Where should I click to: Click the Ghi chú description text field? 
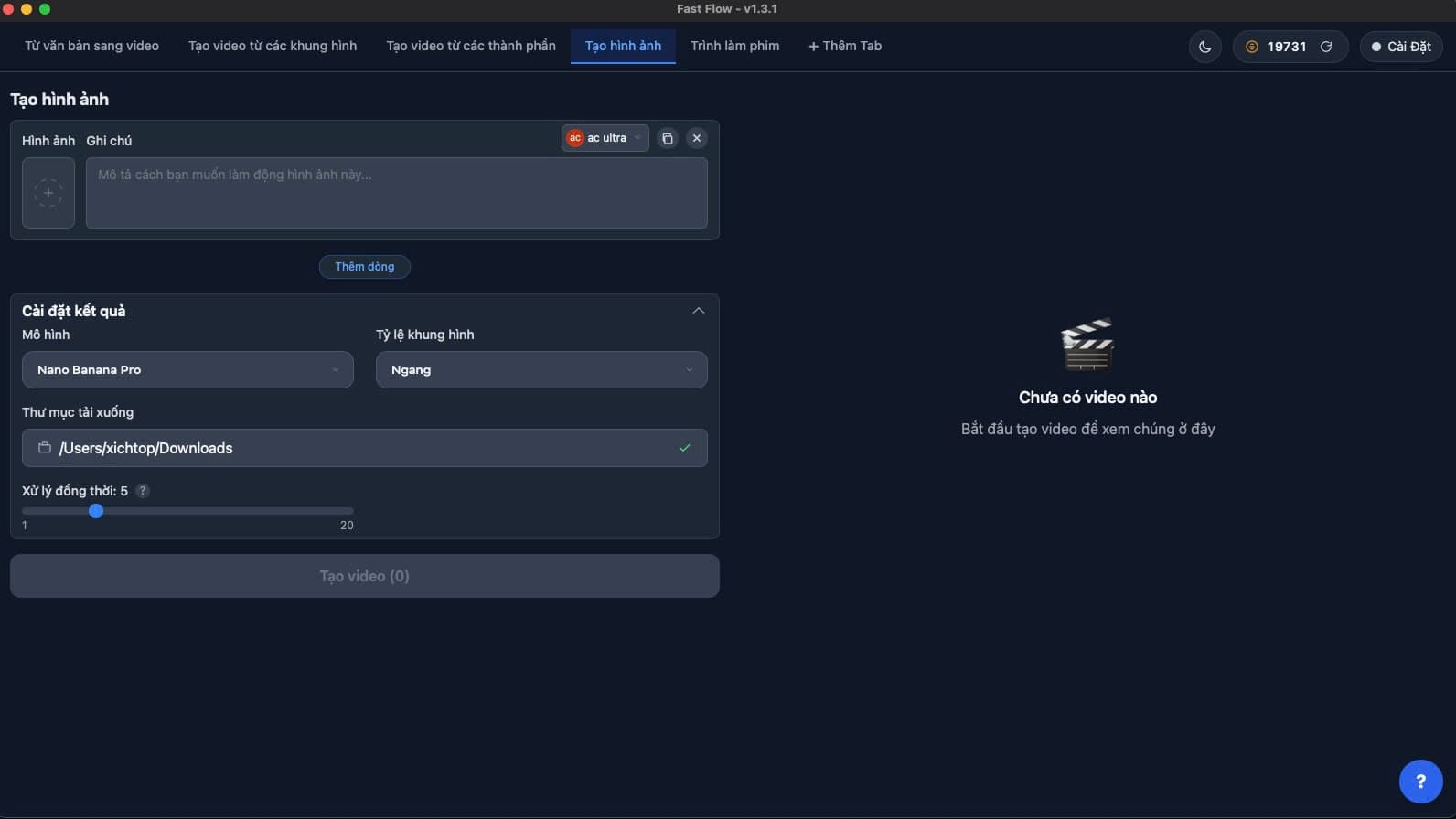pyautogui.click(x=396, y=193)
